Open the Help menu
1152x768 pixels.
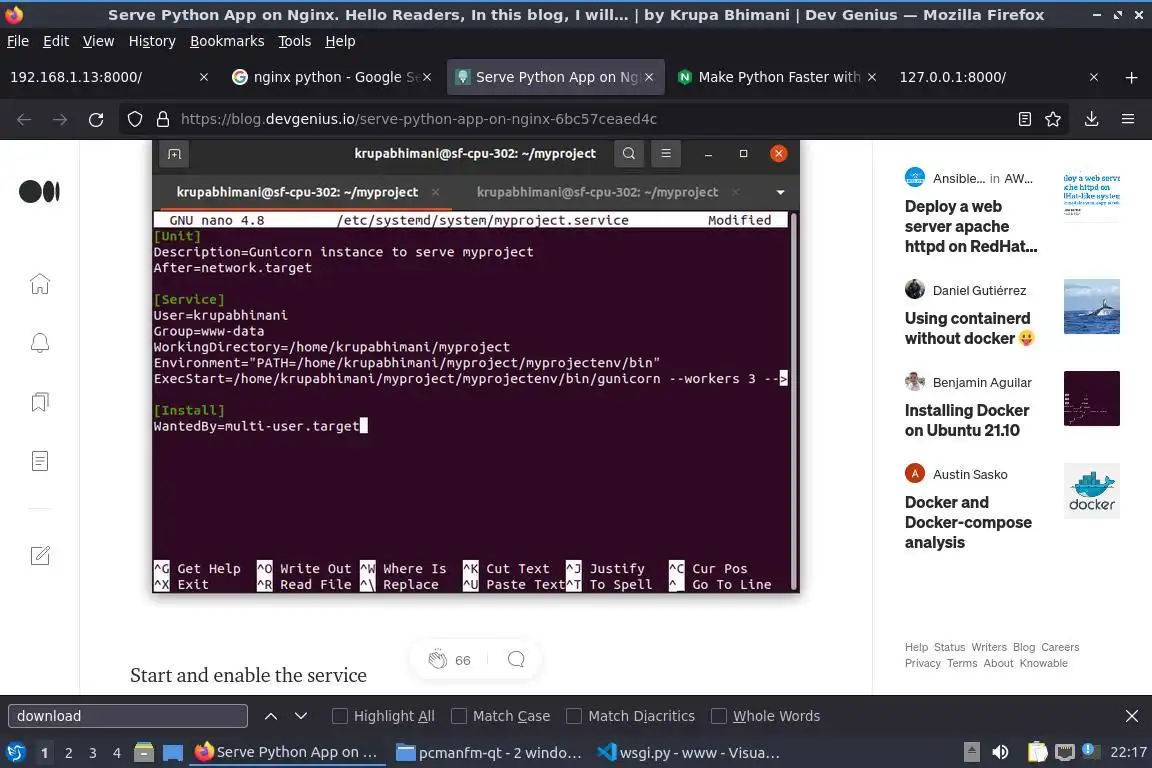[x=340, y=41]
